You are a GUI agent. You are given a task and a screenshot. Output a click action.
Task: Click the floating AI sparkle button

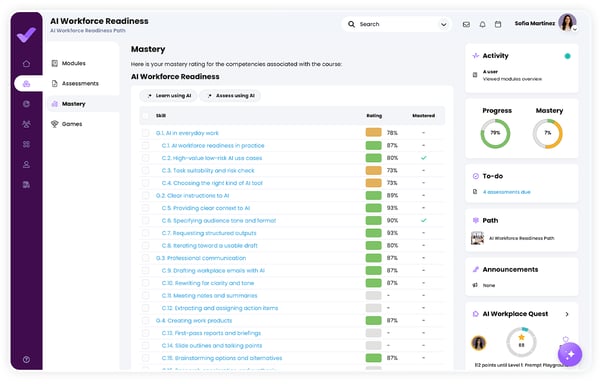(x=570, y=354)
